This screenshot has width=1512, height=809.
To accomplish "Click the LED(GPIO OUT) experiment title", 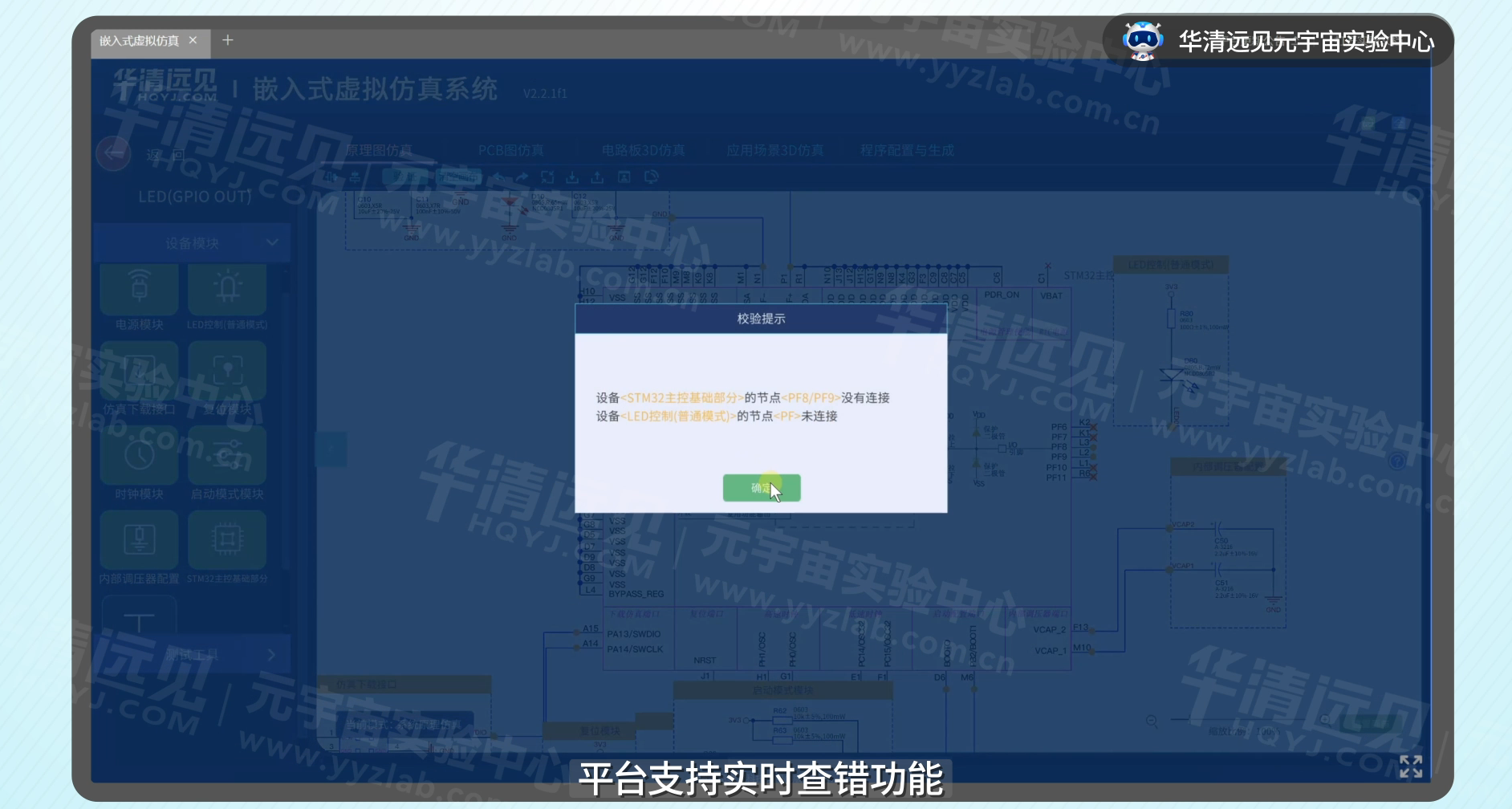I will click(195, 197).
